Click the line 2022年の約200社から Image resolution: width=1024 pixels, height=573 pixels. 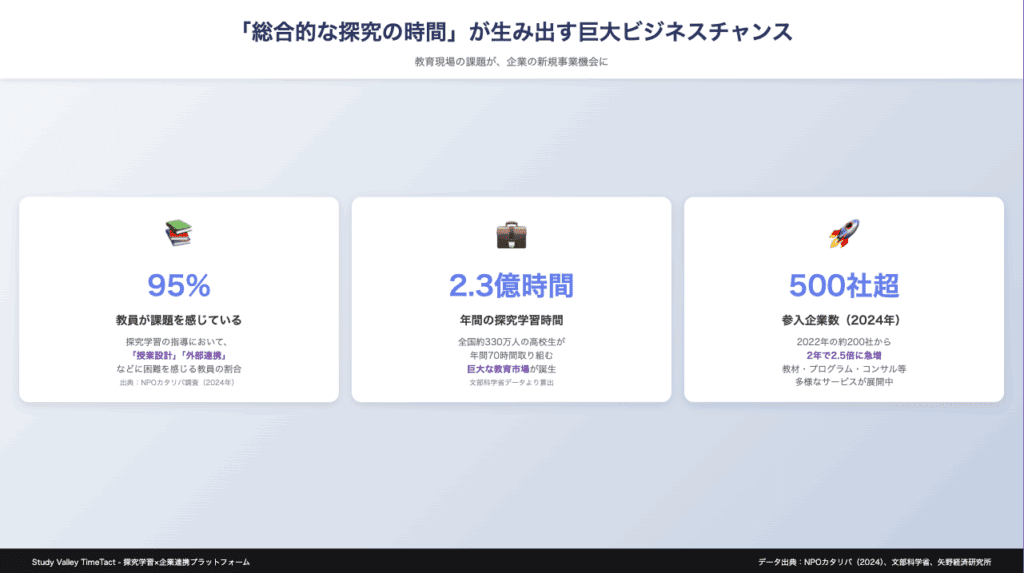click(x=843, y=342)
